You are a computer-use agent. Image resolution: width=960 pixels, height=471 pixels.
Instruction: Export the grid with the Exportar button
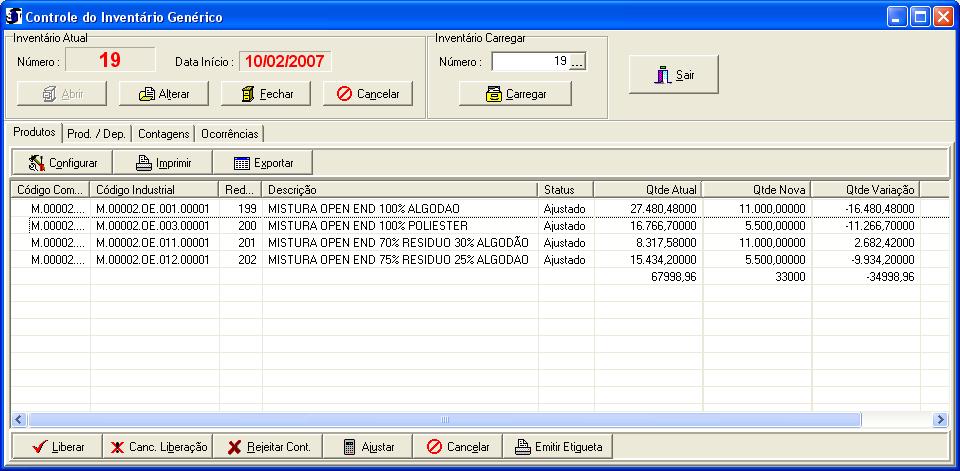pos(262,162)
